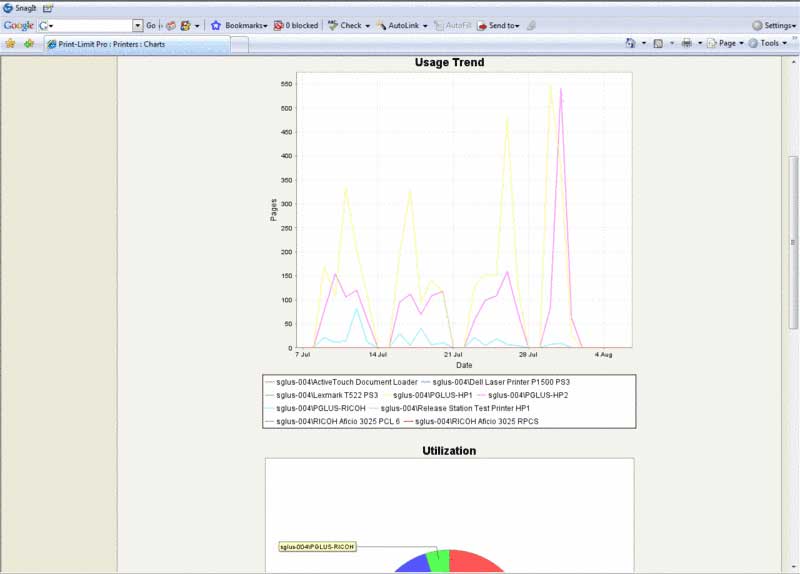Click the Print icon in command bar
The height and width of the screenshot is (574, 800).
686,44
